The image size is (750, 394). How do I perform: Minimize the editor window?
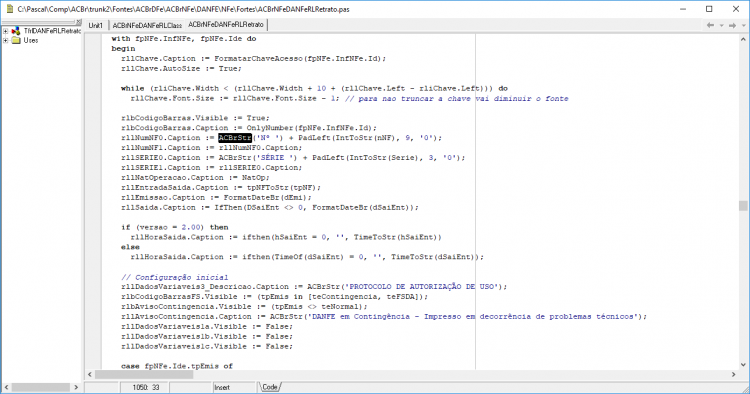tap(683, 9)
